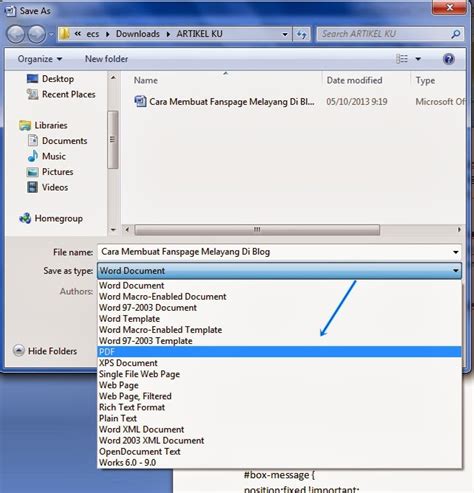
Task: Select 'Downloads' in the address breadcrumb
Action: click(x=138, y=34)
